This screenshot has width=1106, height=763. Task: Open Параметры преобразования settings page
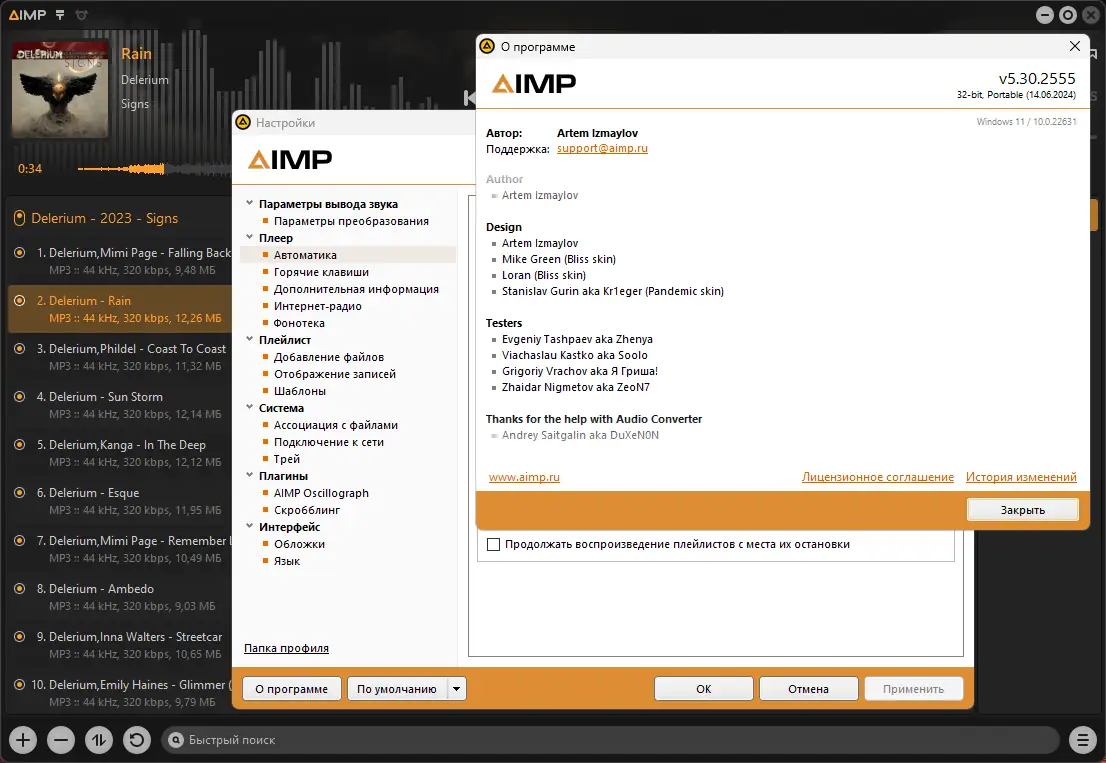[351, 221]
